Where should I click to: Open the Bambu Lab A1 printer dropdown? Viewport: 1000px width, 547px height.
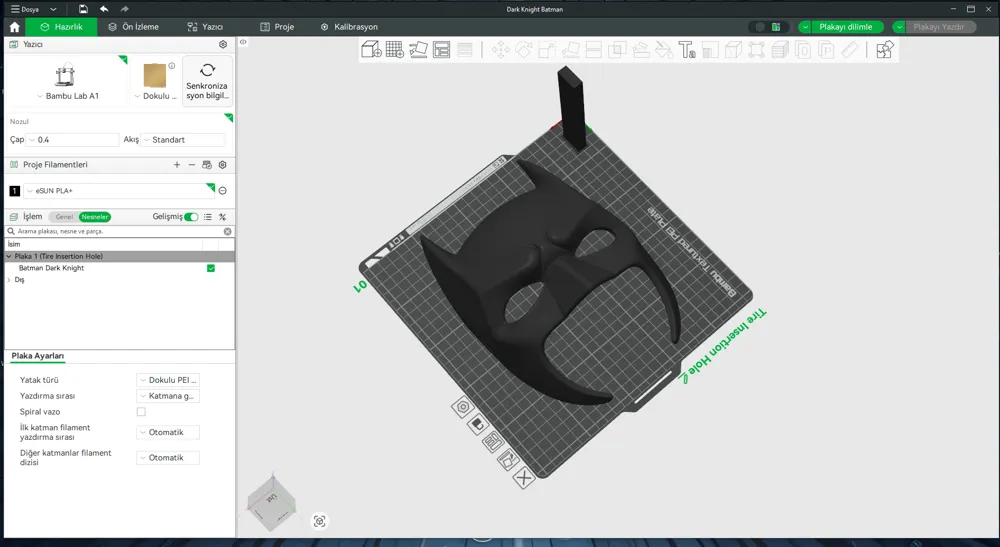(68, 96)
